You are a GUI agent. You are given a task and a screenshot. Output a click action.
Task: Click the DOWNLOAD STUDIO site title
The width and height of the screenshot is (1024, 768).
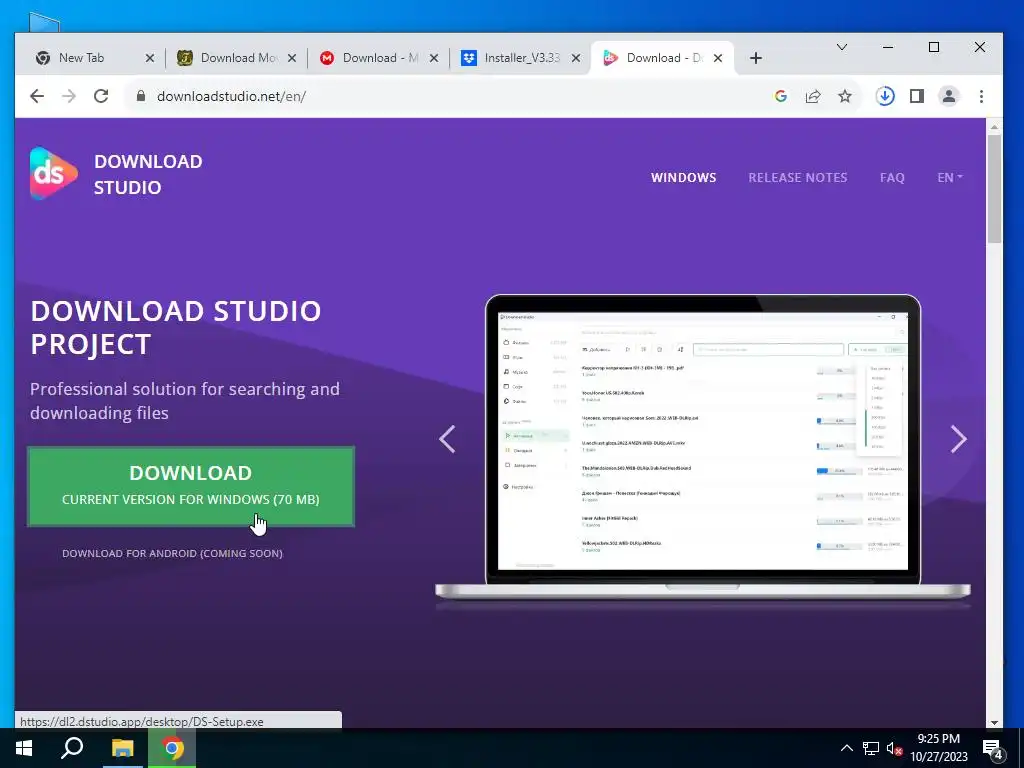(x=148, y=174)
